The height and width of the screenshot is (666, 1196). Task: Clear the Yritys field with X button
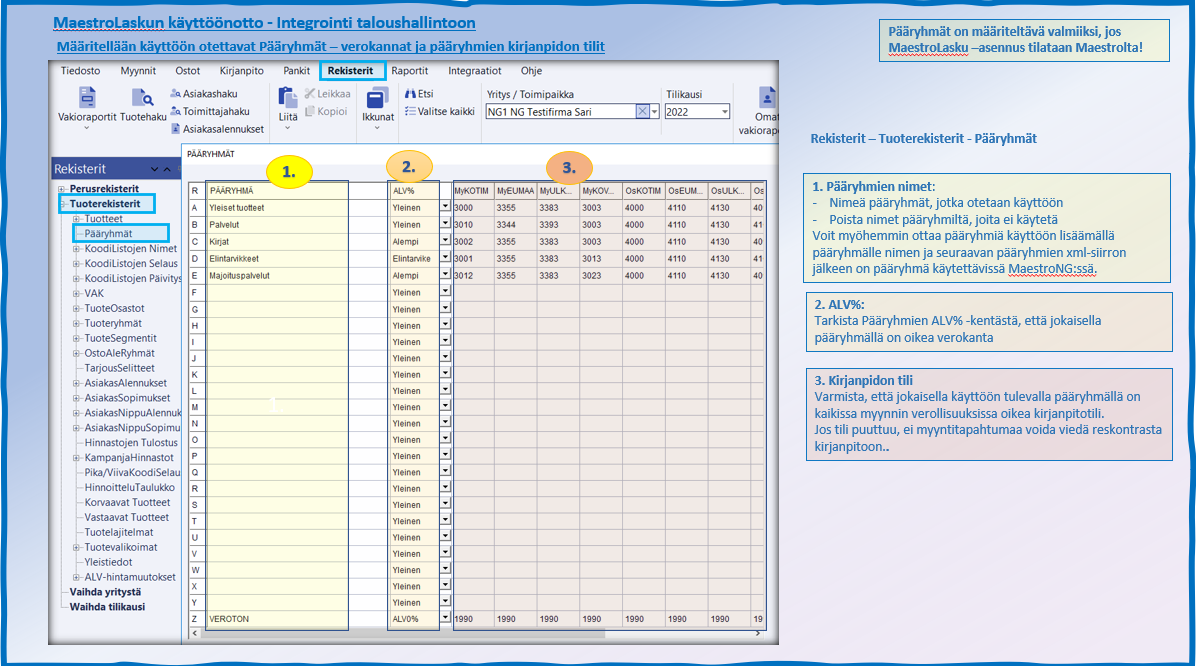click(x=642, y=112)
